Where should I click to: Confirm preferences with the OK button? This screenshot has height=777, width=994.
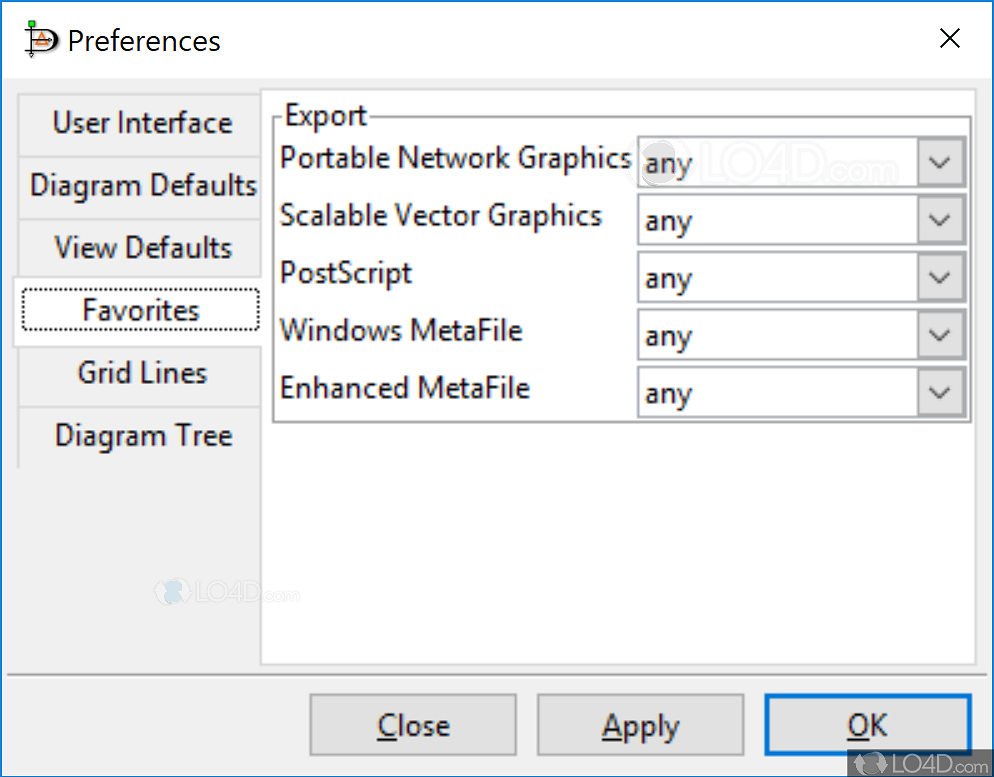(x=867, y=726)
